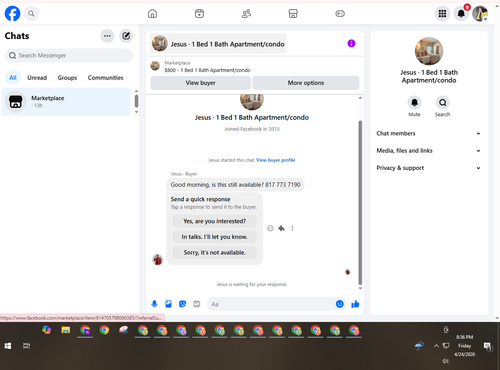Open the notifications bell in top bar

click(461, 14)
